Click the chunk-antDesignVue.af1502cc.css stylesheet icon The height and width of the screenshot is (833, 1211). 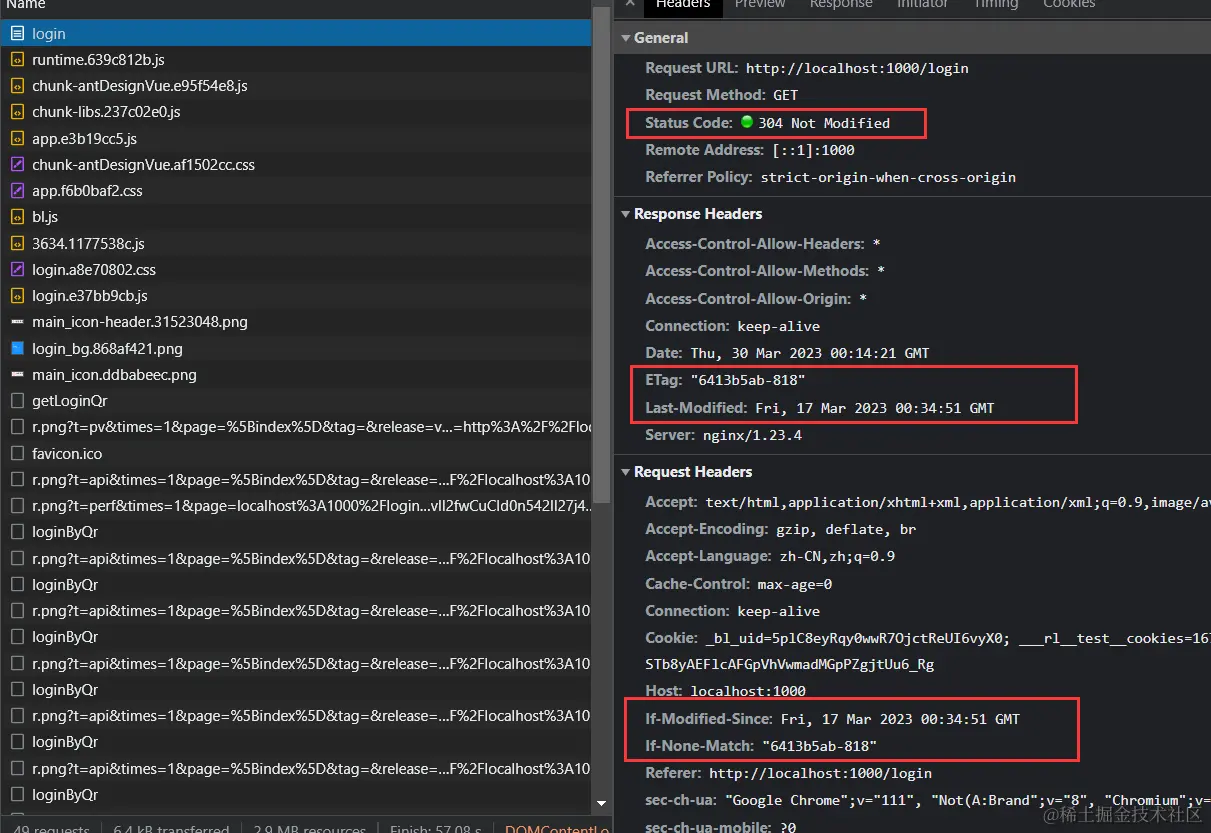click(17, 165)
